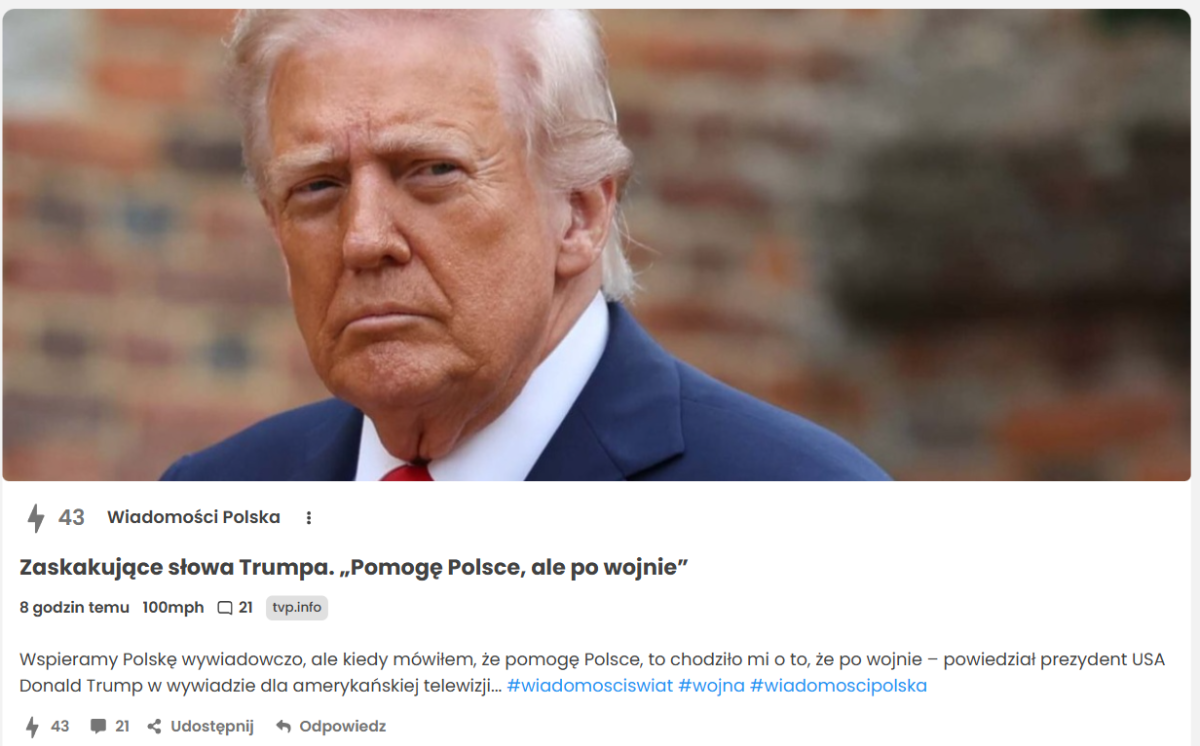Click filled comment bubble in action row
This screenshot has width=1200, height=746.
pos(98,726)
